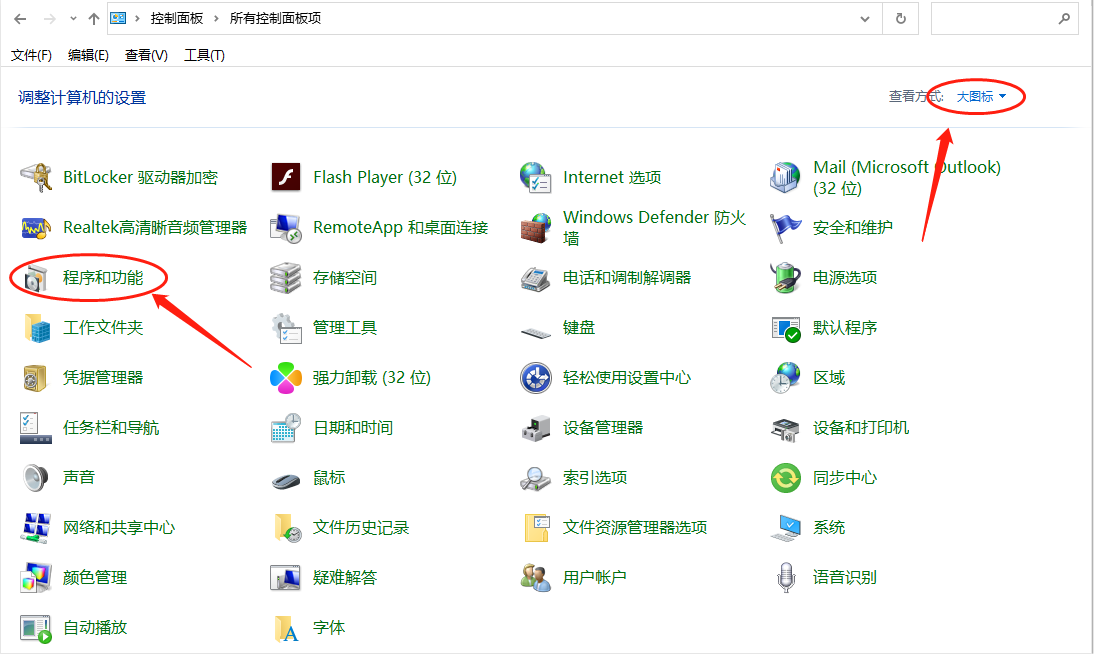
Task: Open the RemoteApp 和桌面连接 icon
Action: 285,228
